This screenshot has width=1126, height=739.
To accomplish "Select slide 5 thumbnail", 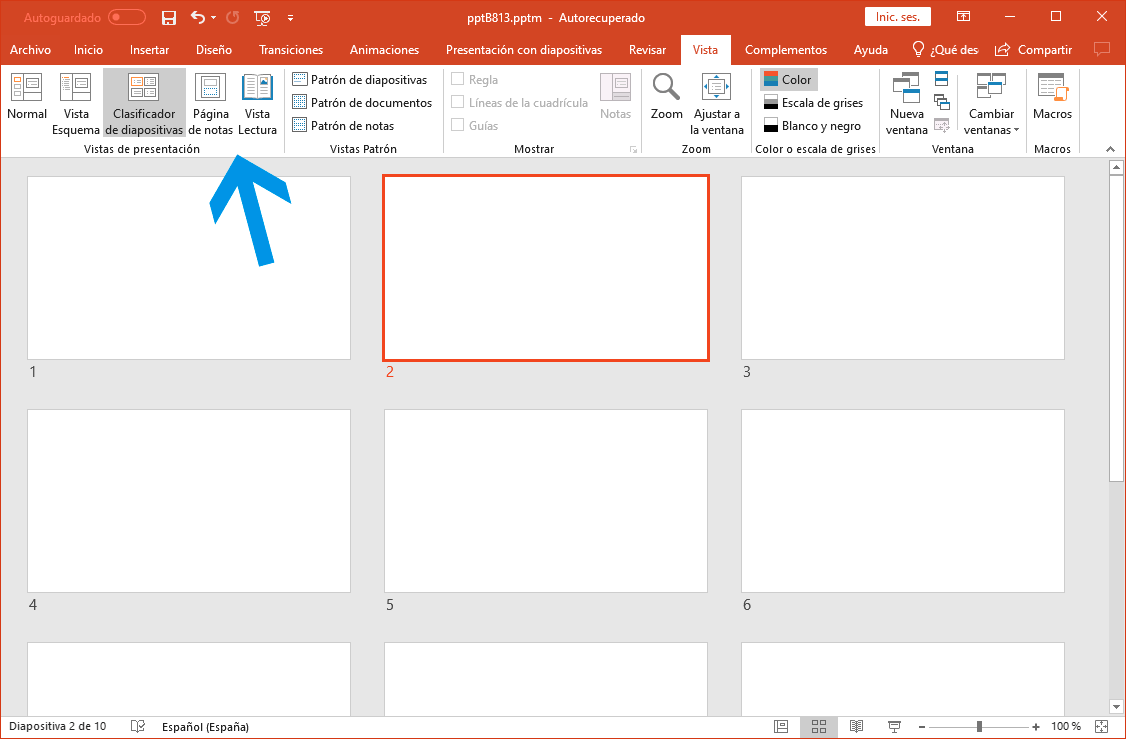I will tap(546, 501).
